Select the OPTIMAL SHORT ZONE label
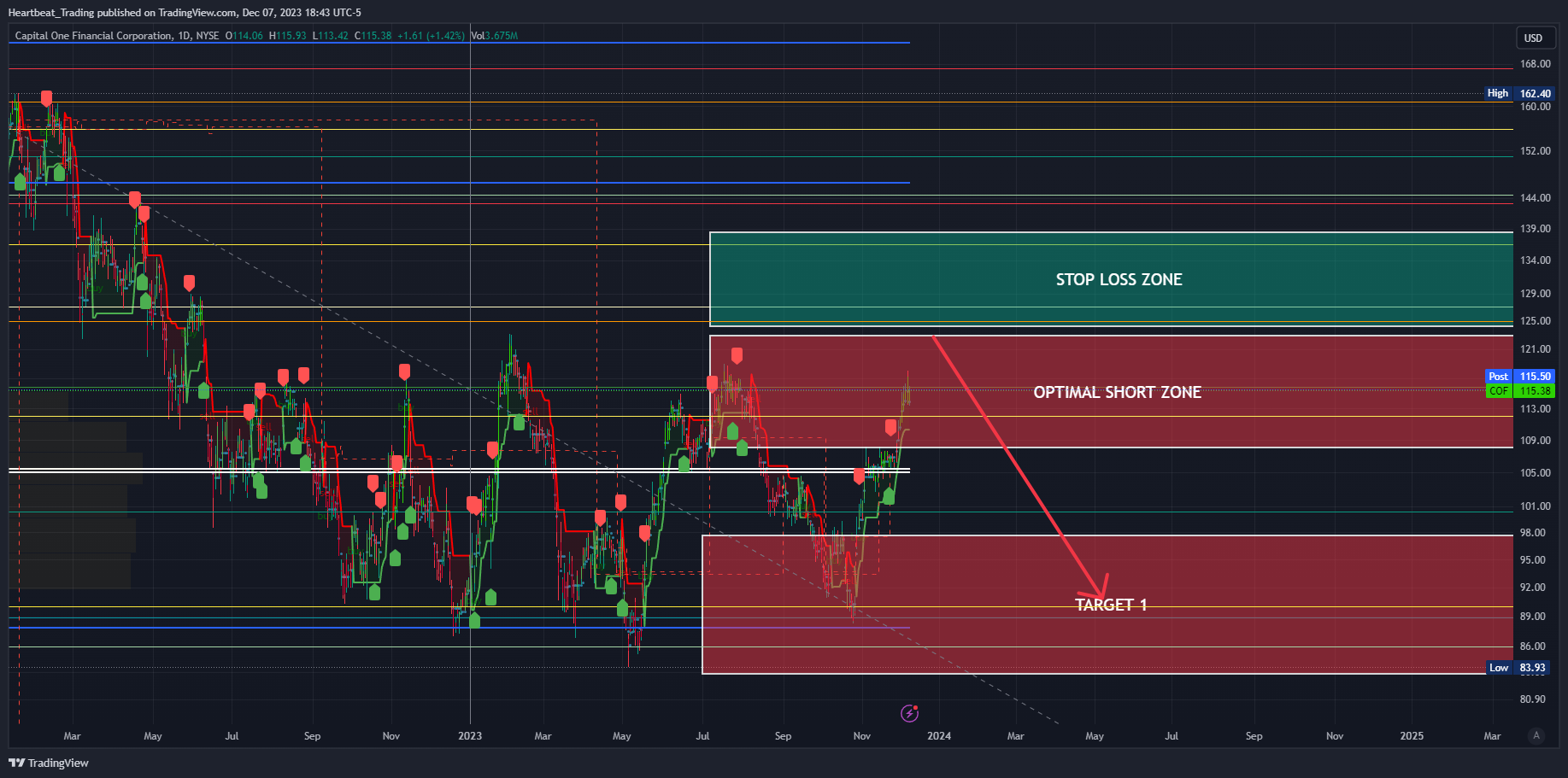Screen dimensions: 1568x778 coord(1117,392)
